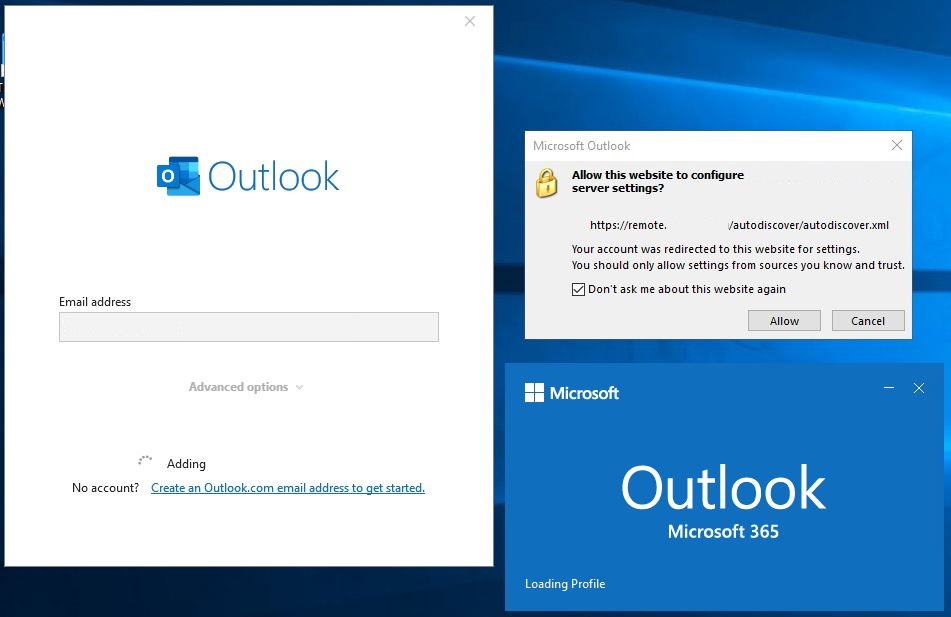Click the autodiscover.xml URL text
Image resolution: width=951 pixels, height=617 pixels.
[x=739, y=225]
